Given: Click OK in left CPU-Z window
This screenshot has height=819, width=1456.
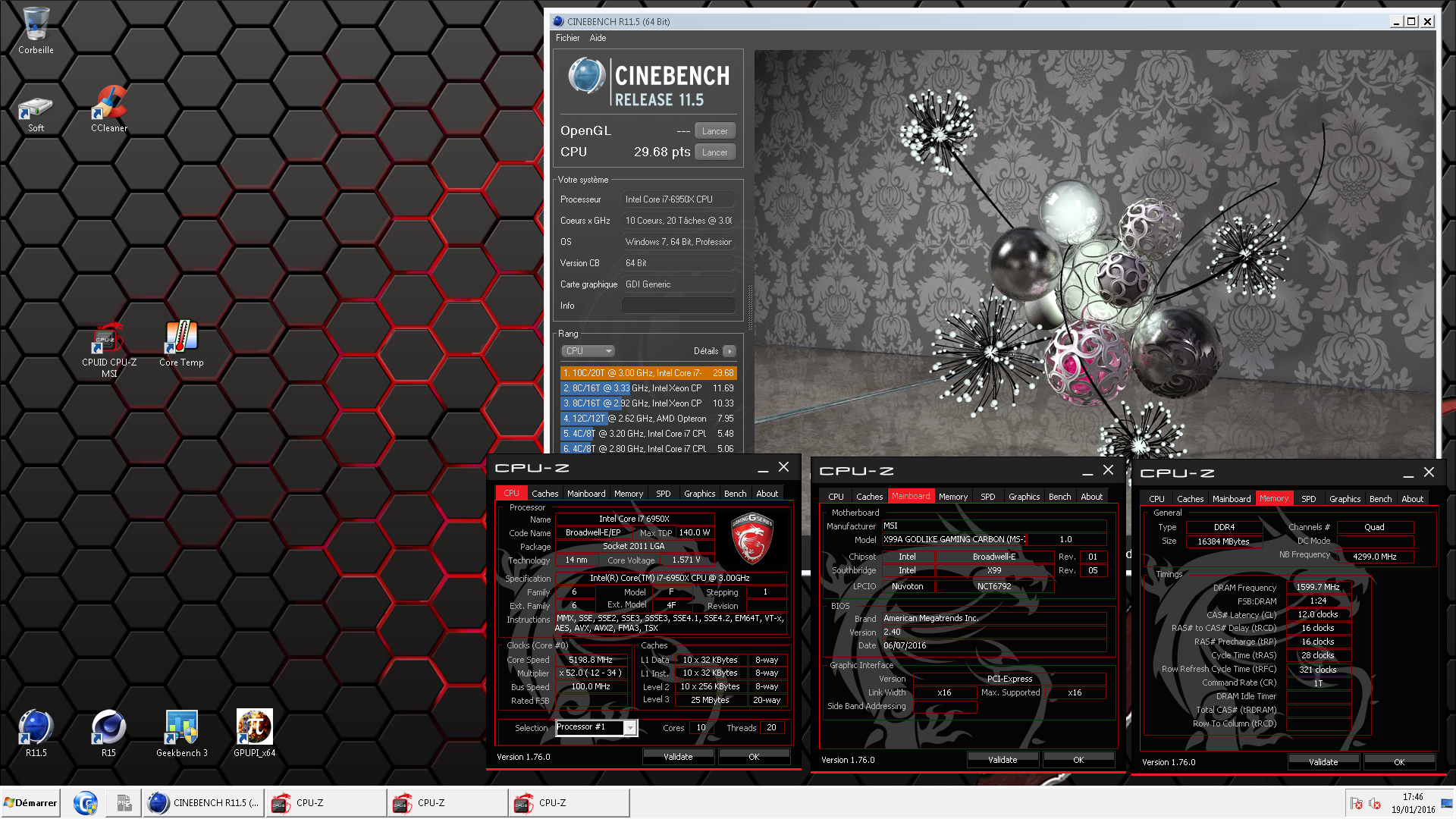Looking at the screenshot, I should pyautogui.click(x=754, y=757).
